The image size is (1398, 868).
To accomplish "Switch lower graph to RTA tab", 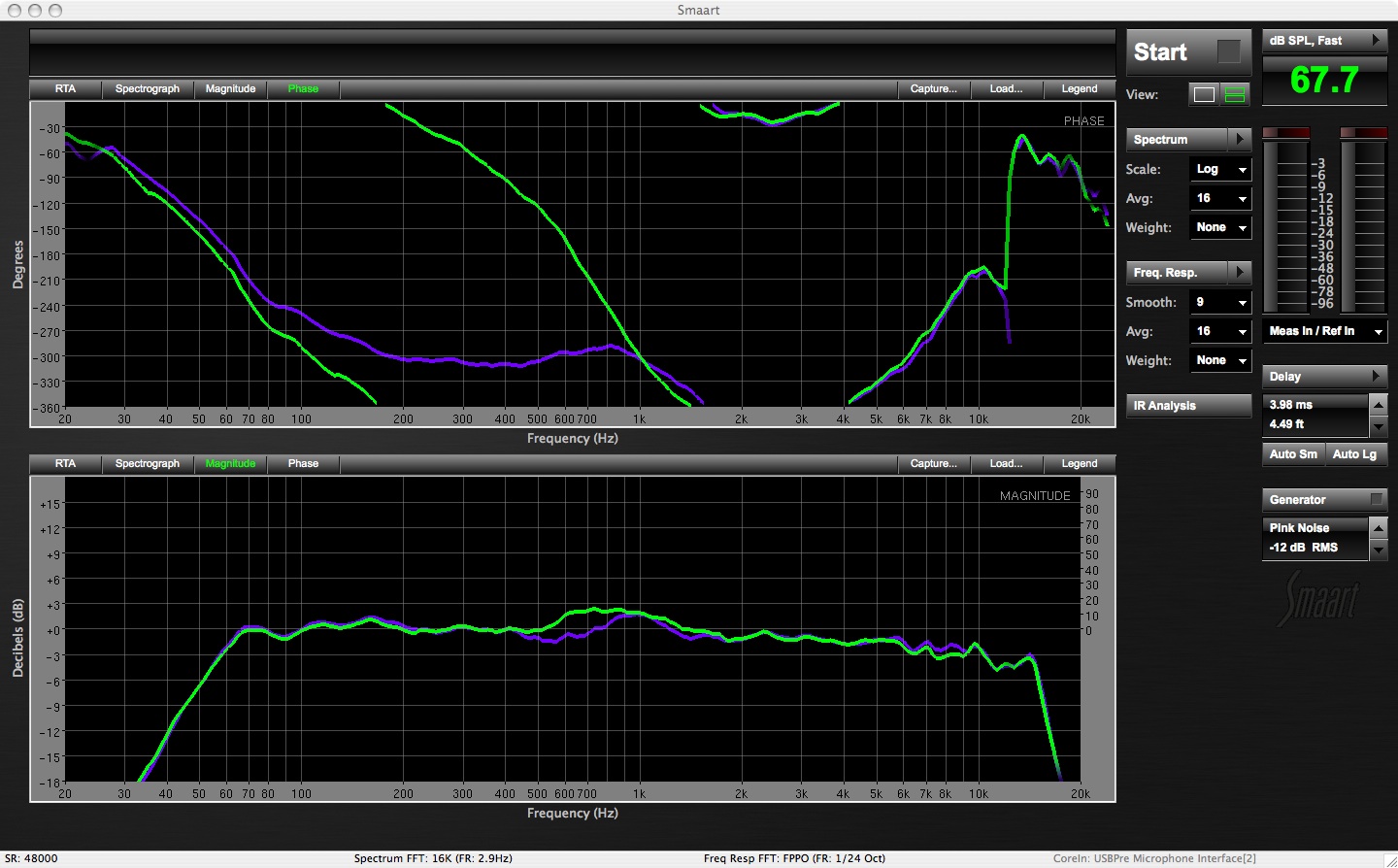I will coord(65,463).
